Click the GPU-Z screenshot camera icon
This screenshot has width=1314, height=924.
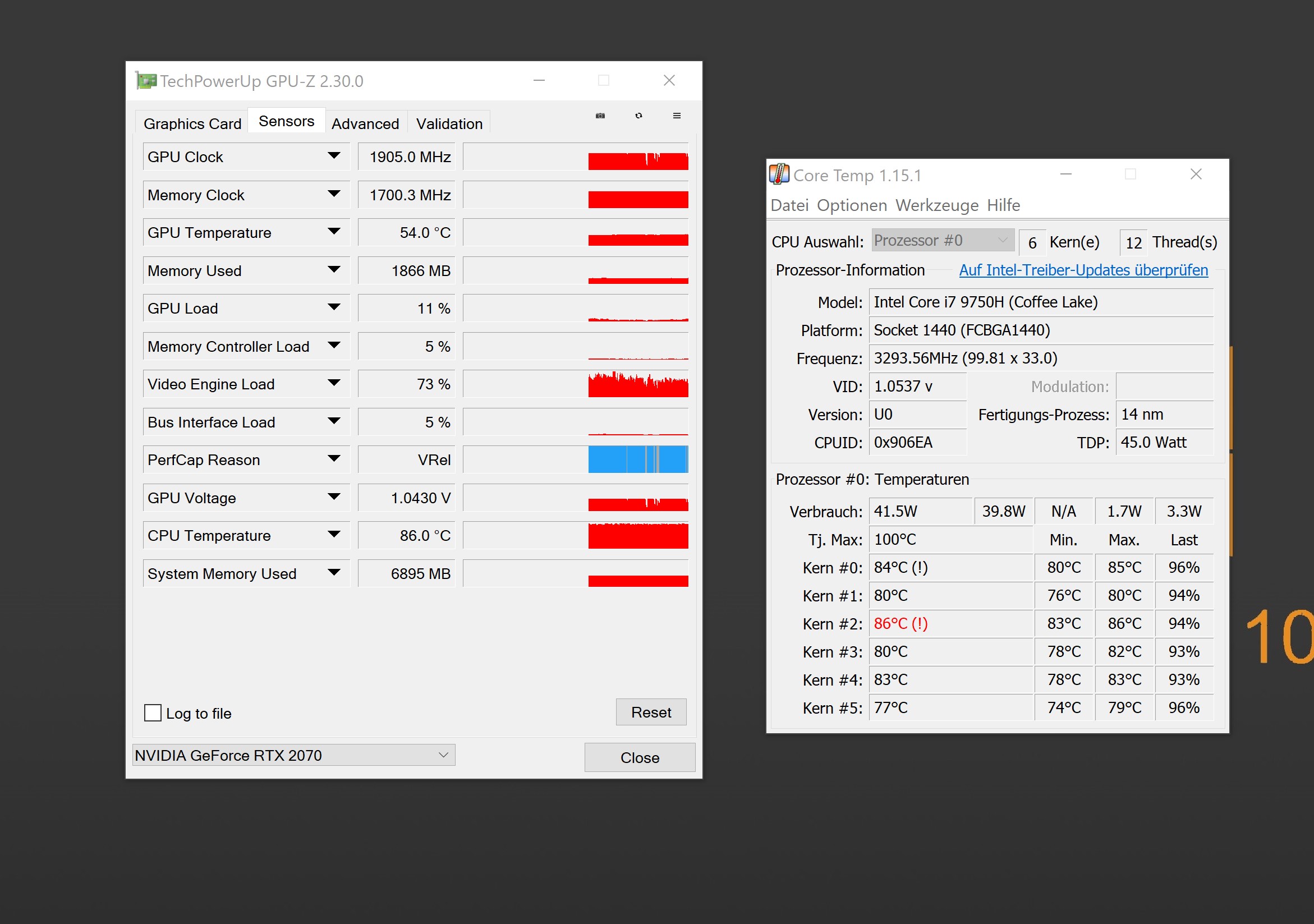point(600,116)
